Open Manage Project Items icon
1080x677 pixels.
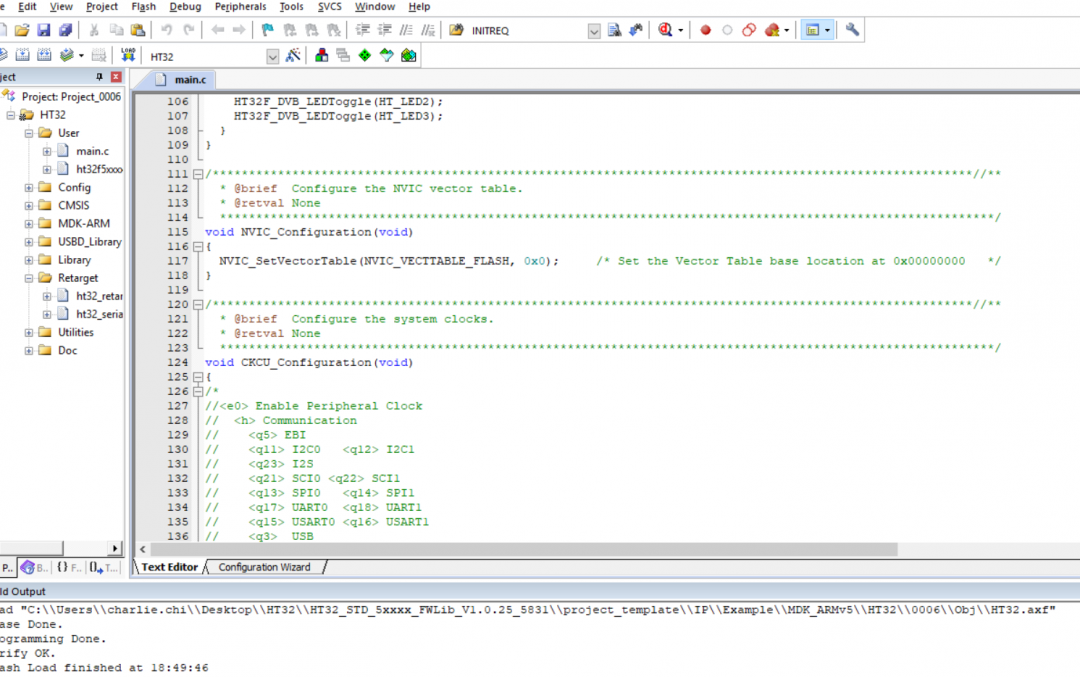pyautogui.click(x=321, y=56)
